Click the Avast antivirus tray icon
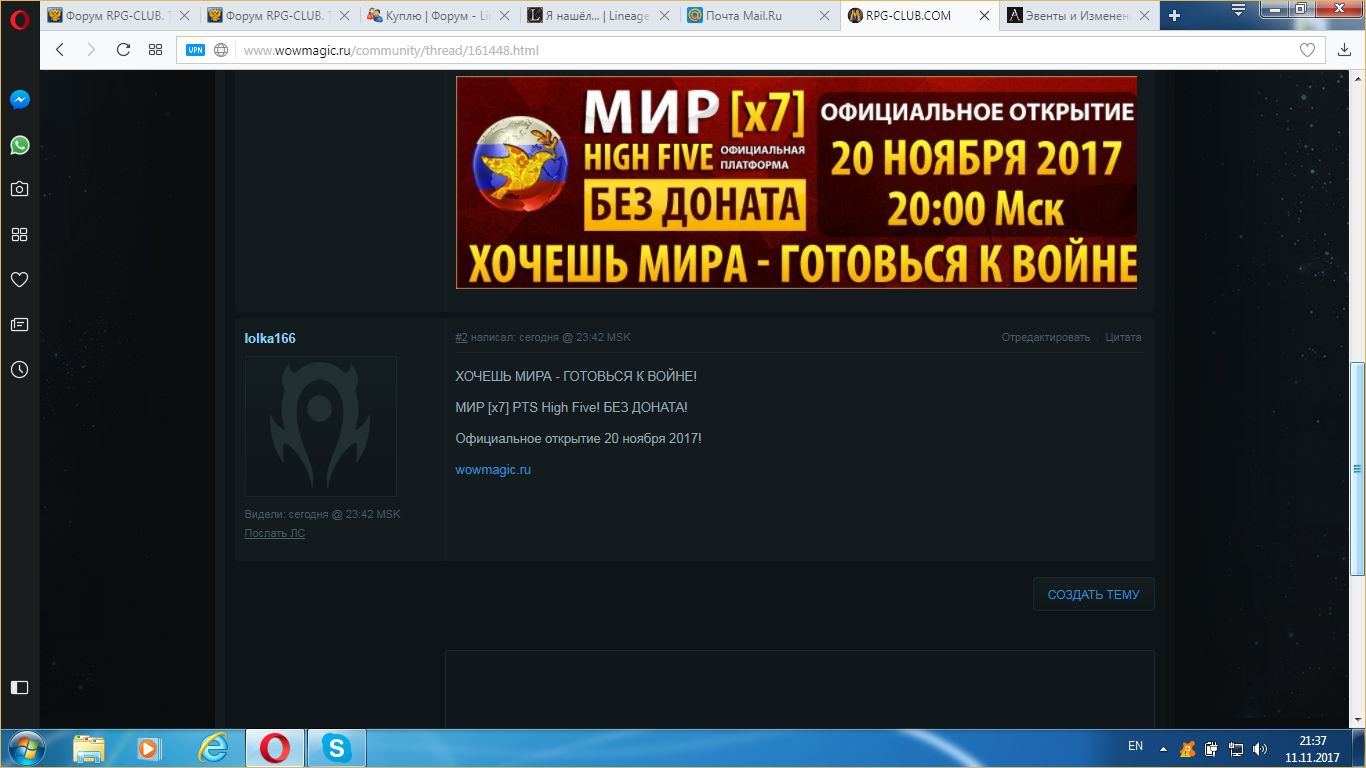The height and width of the screenshot is (768, 1366). [1188, 748]
